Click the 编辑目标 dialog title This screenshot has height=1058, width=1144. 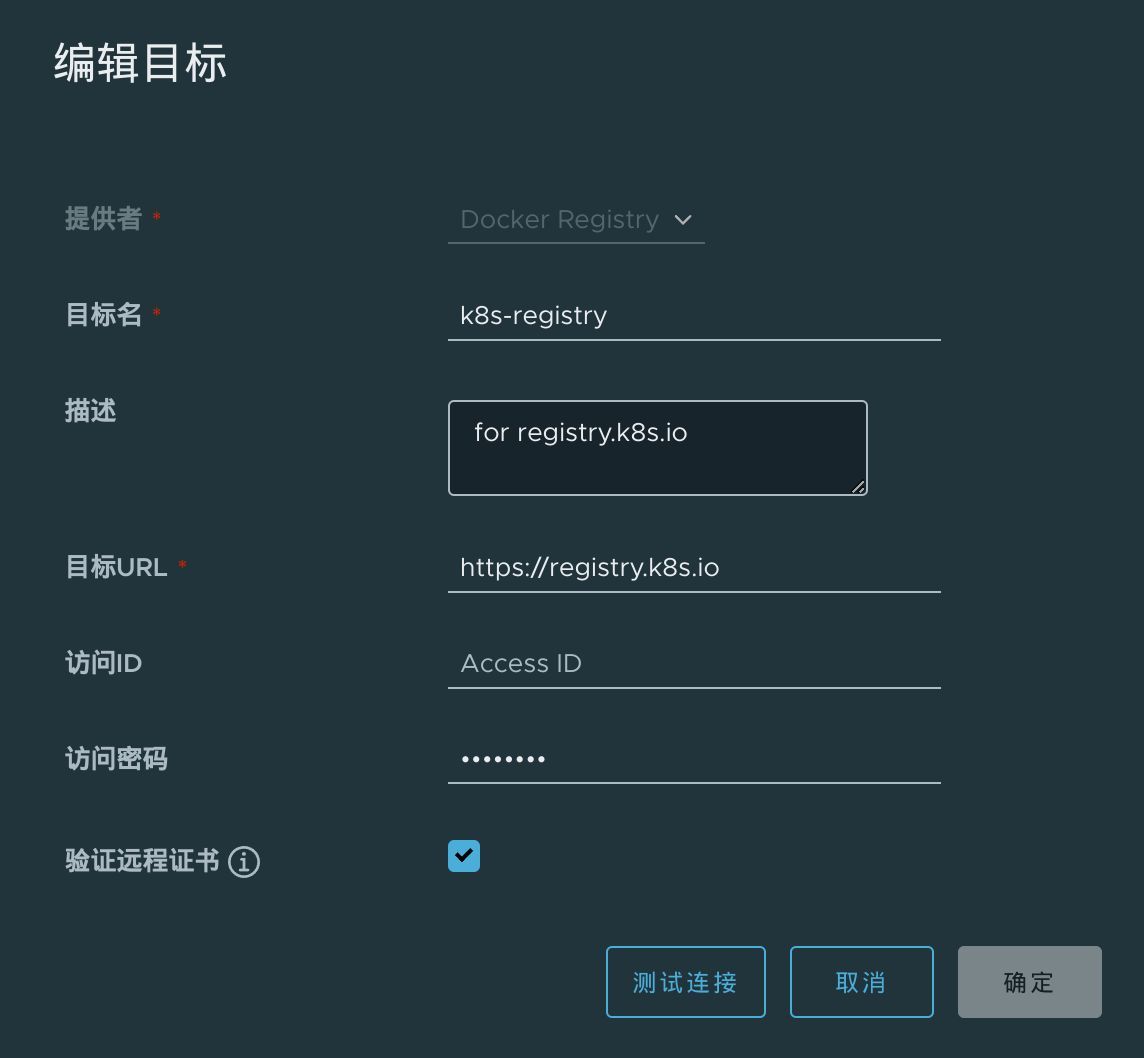point(140,63)
